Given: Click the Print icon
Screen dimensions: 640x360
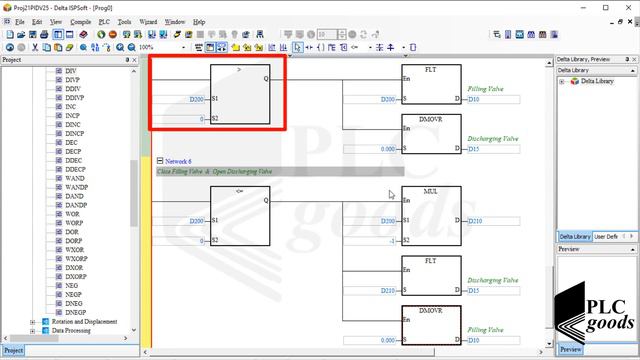Looking at the screenshot, I should 44,35.
